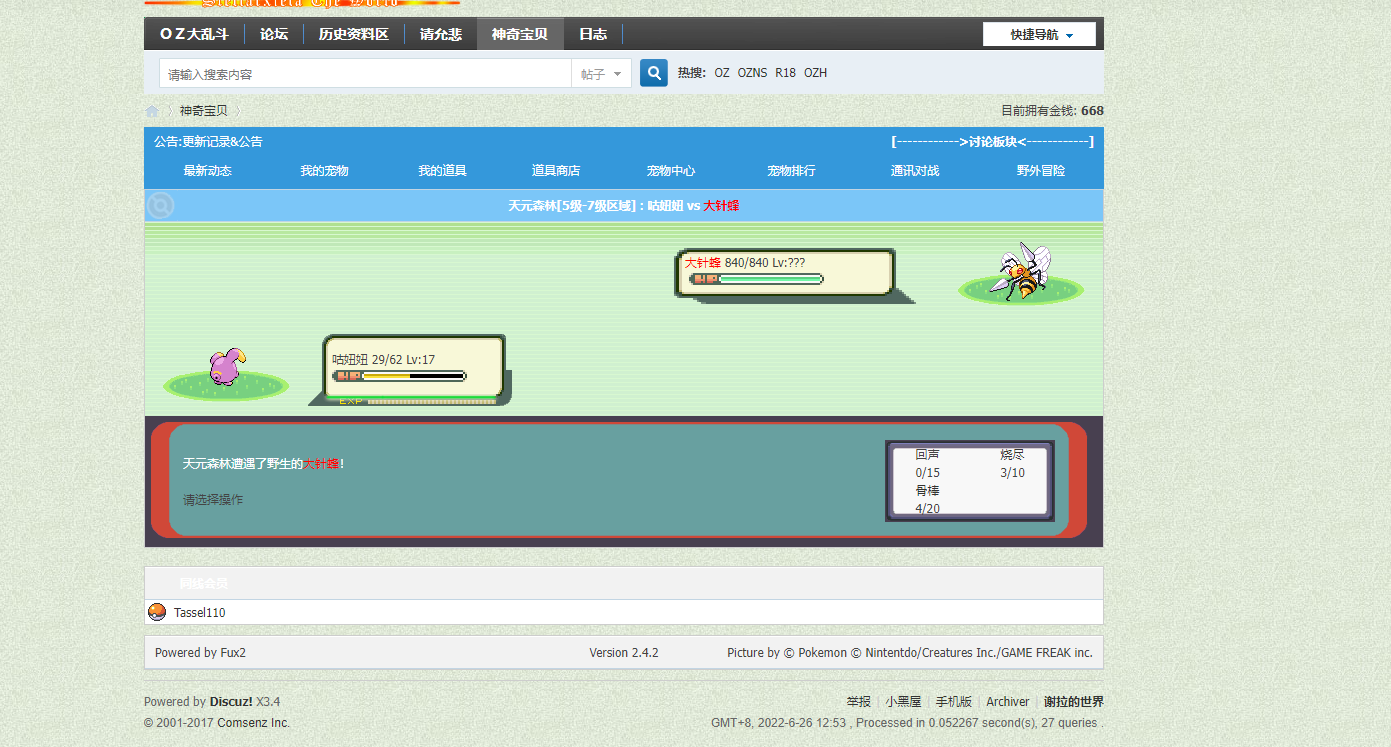Open the 小黑屋 footer link
Image resolution: width=1391 pixels, height=747 pixels.
click(x=903, y=702)
